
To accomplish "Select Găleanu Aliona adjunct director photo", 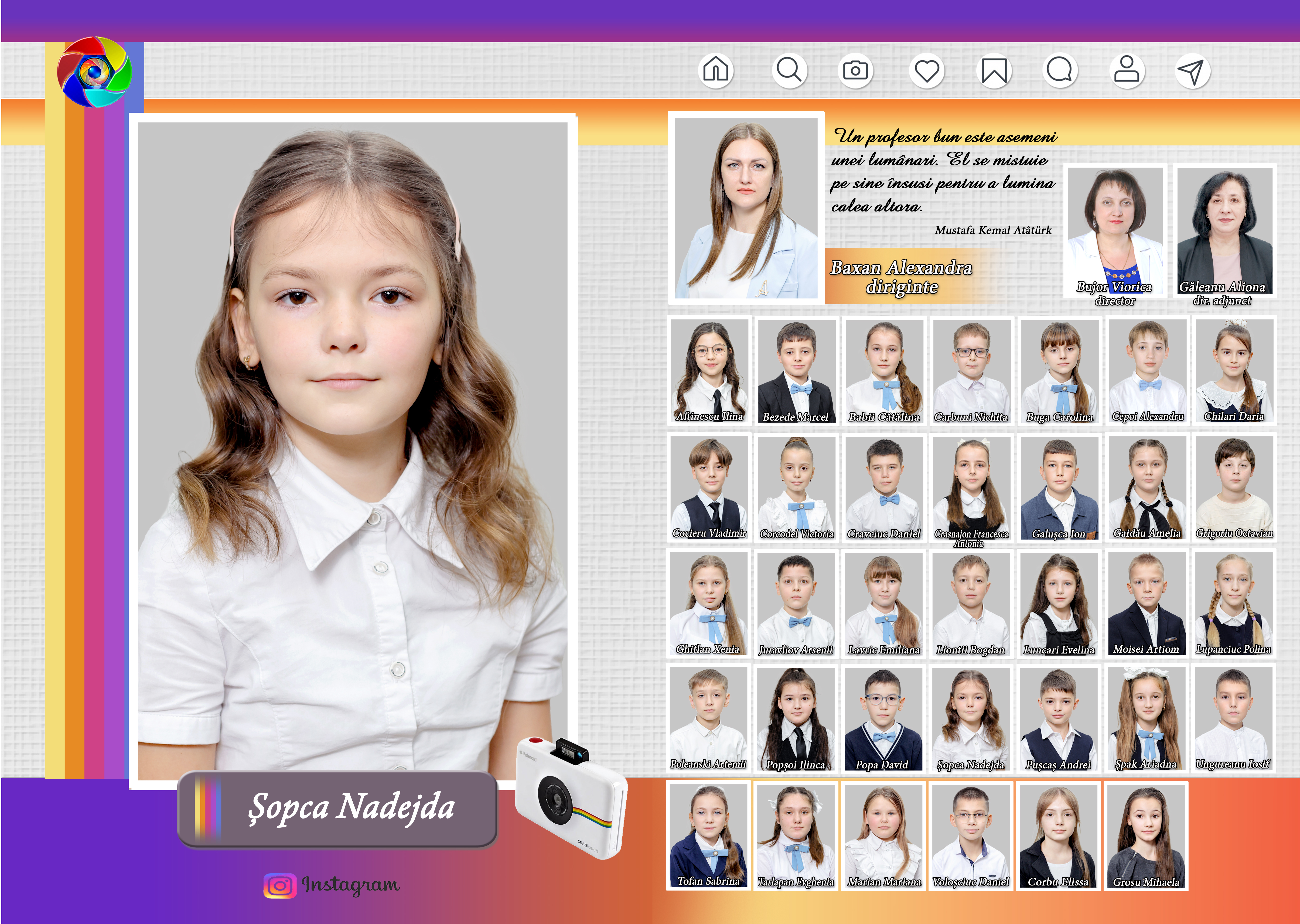I will point(1224,230).
